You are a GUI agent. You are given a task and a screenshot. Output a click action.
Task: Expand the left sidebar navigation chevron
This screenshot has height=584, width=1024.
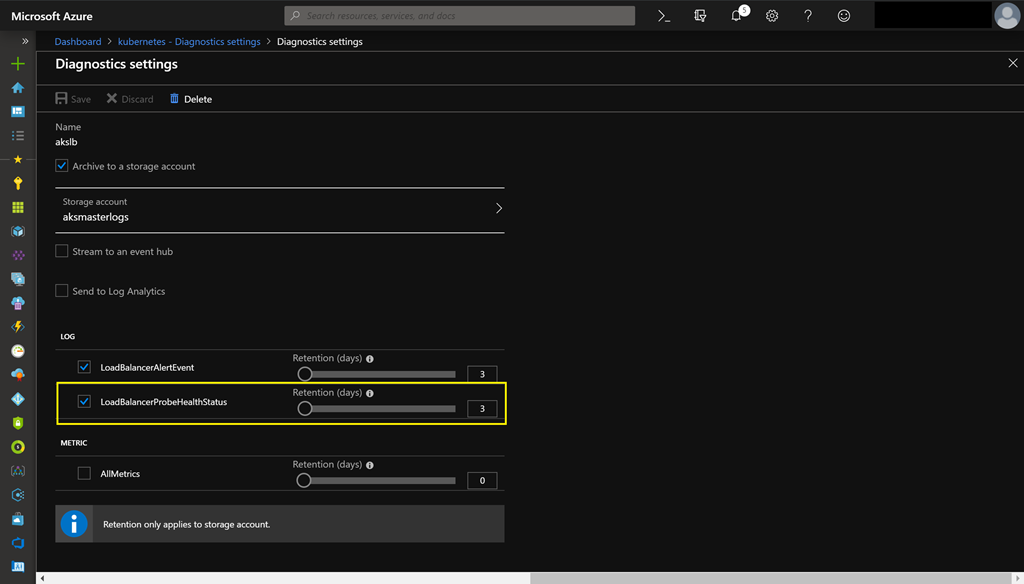25,42
